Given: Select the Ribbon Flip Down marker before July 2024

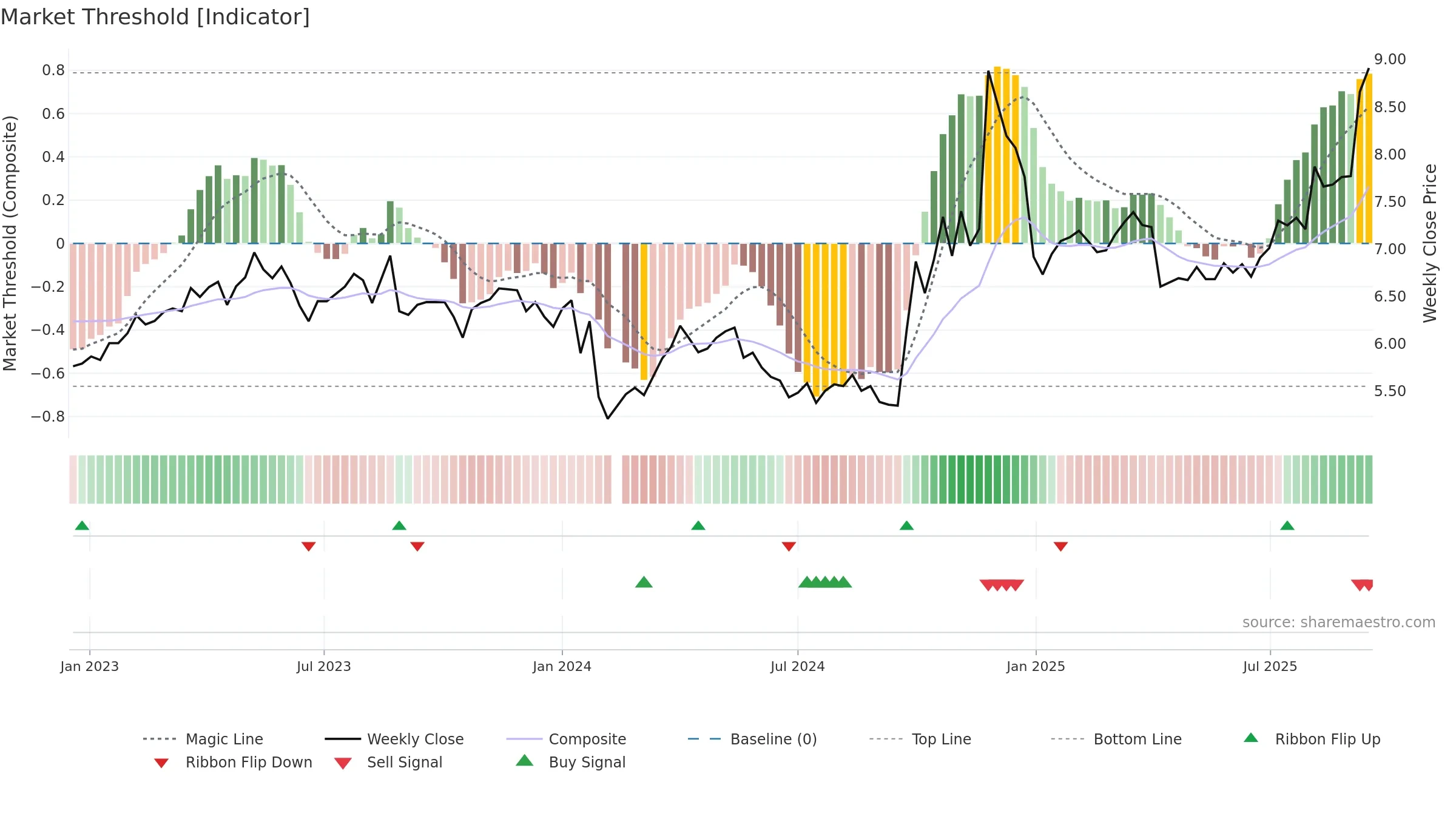Looking at the screenshot, I should click(789, 547).
